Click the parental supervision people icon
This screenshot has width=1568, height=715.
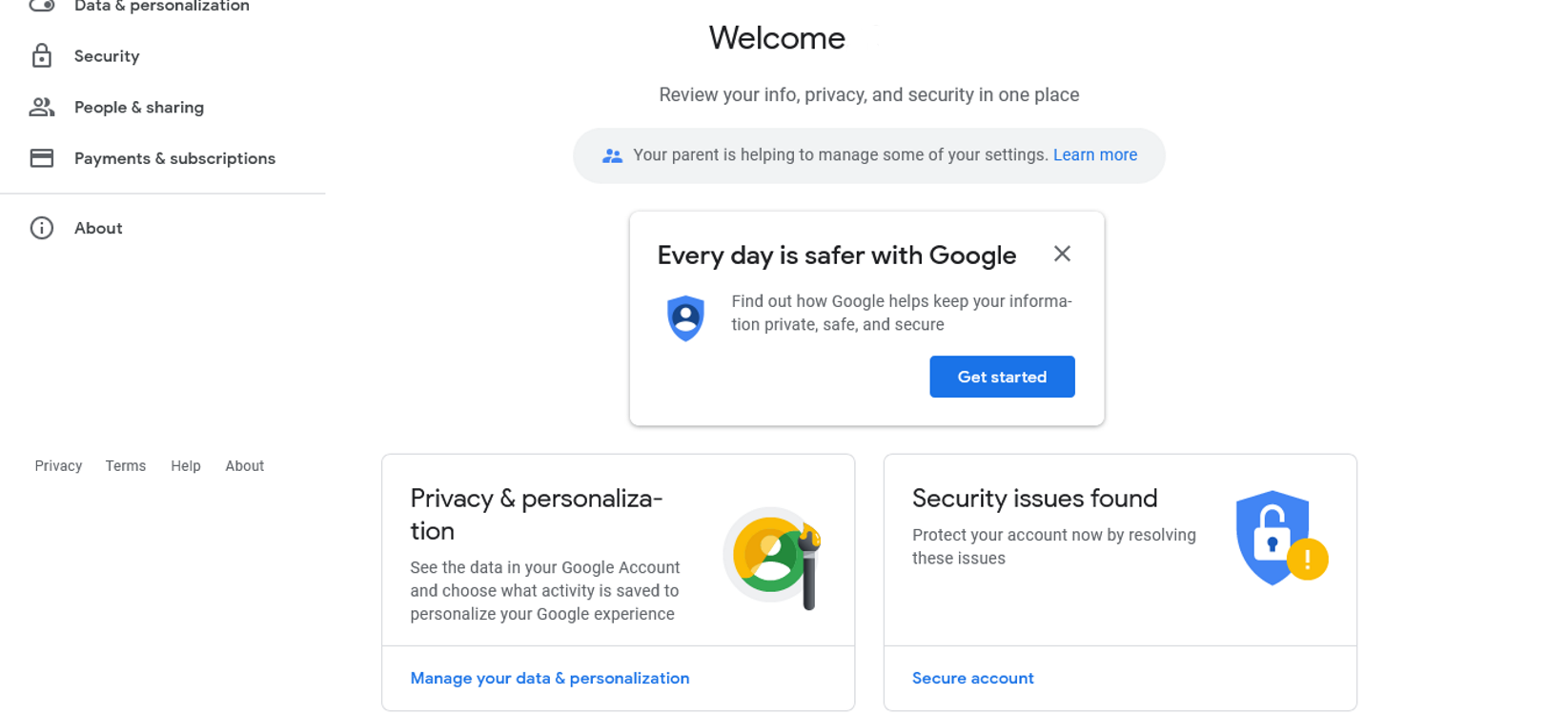[x=612, y=154]
